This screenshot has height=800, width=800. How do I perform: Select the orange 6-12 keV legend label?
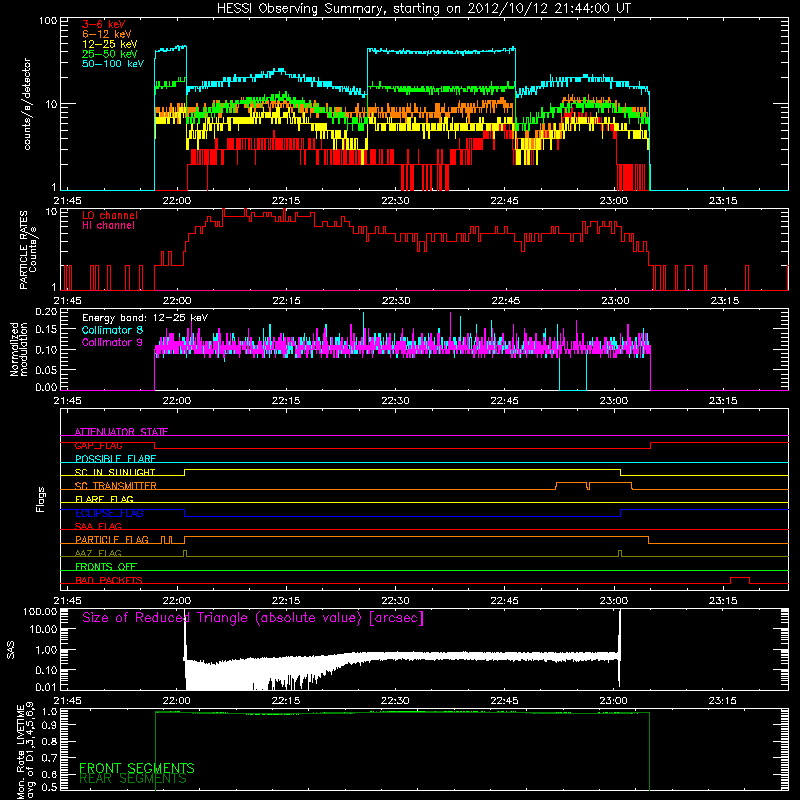(107, 34)
